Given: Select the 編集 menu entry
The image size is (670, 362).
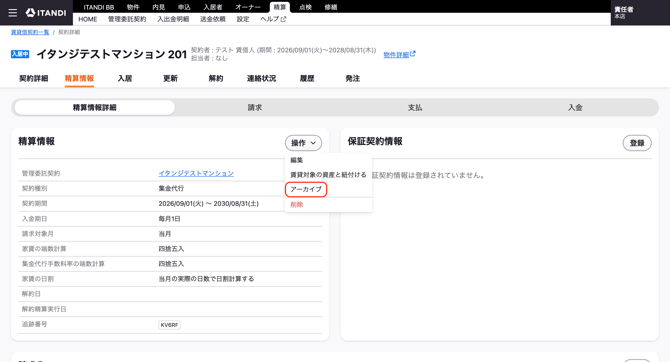Looking at the screenshot, I should pyautogui.click(x=297, y=160).
